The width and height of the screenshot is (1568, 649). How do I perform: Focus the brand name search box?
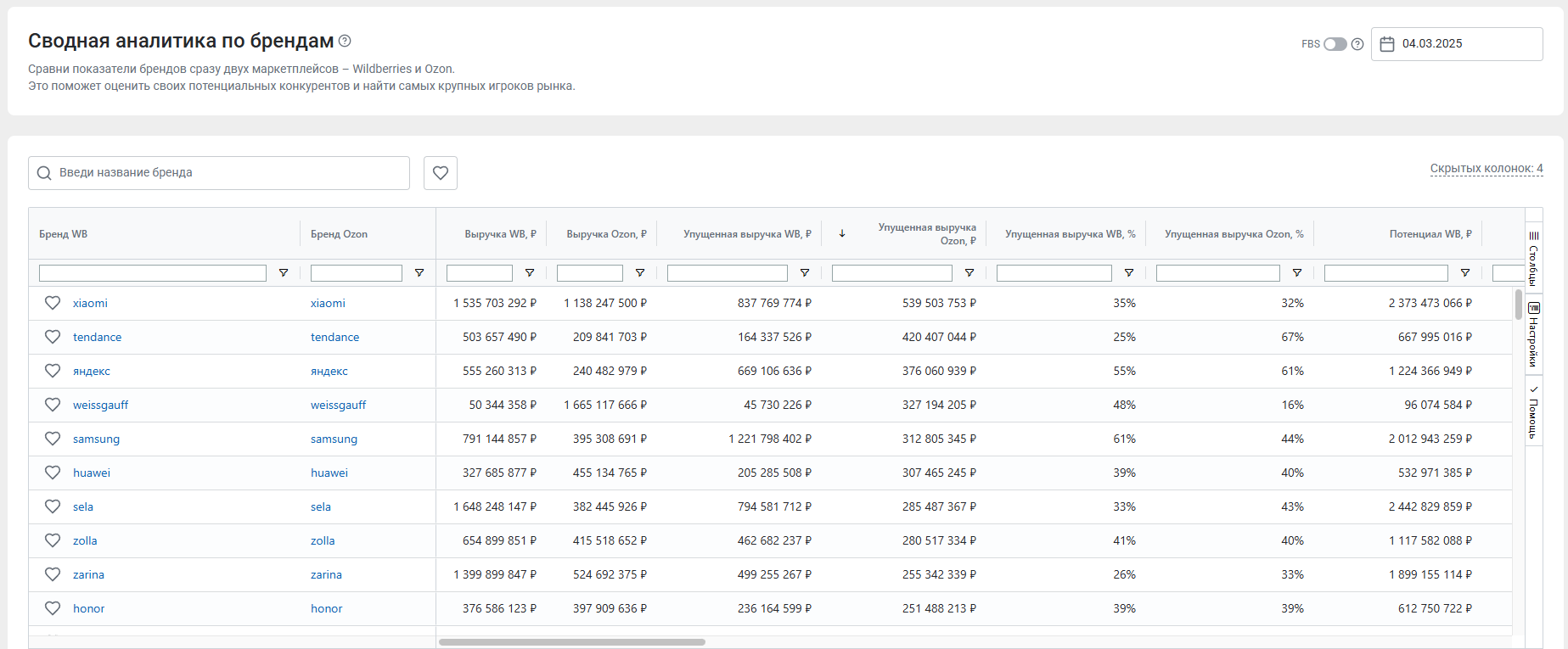click(x=219, y=173)
